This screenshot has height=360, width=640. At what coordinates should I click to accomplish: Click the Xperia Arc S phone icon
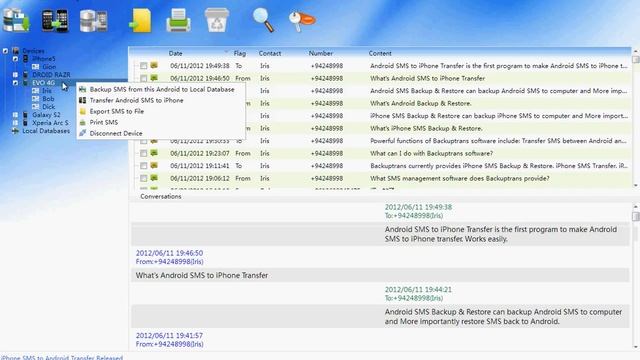tap(26, 123)
